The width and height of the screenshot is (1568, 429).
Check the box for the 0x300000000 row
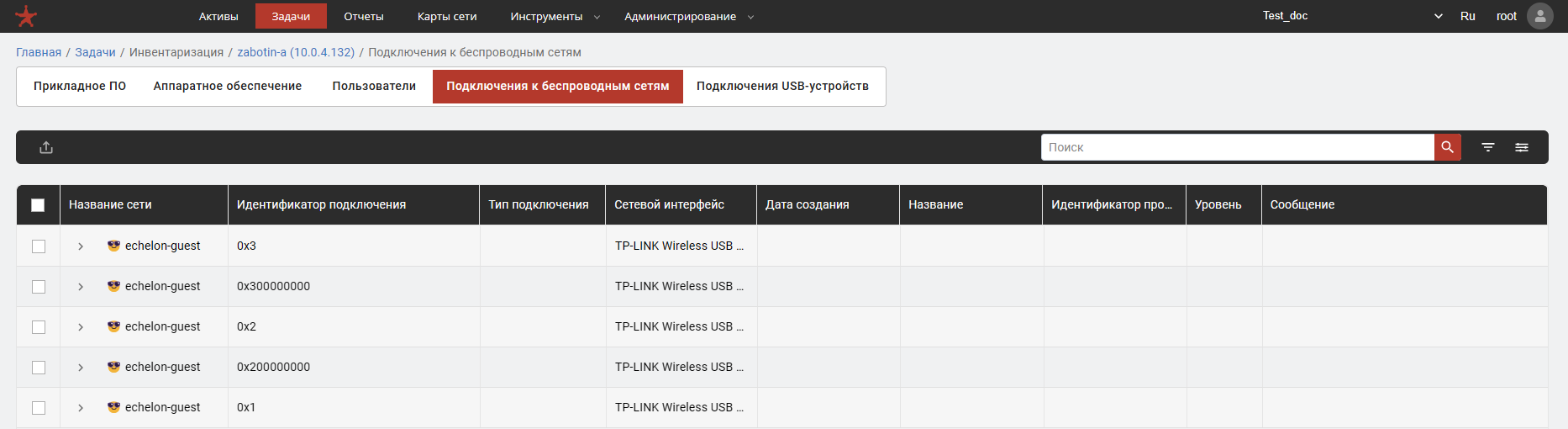[x=39, y=287]
